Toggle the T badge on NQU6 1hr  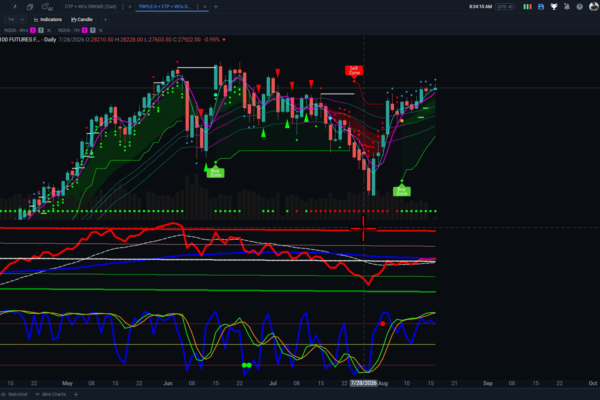[93, 30]
